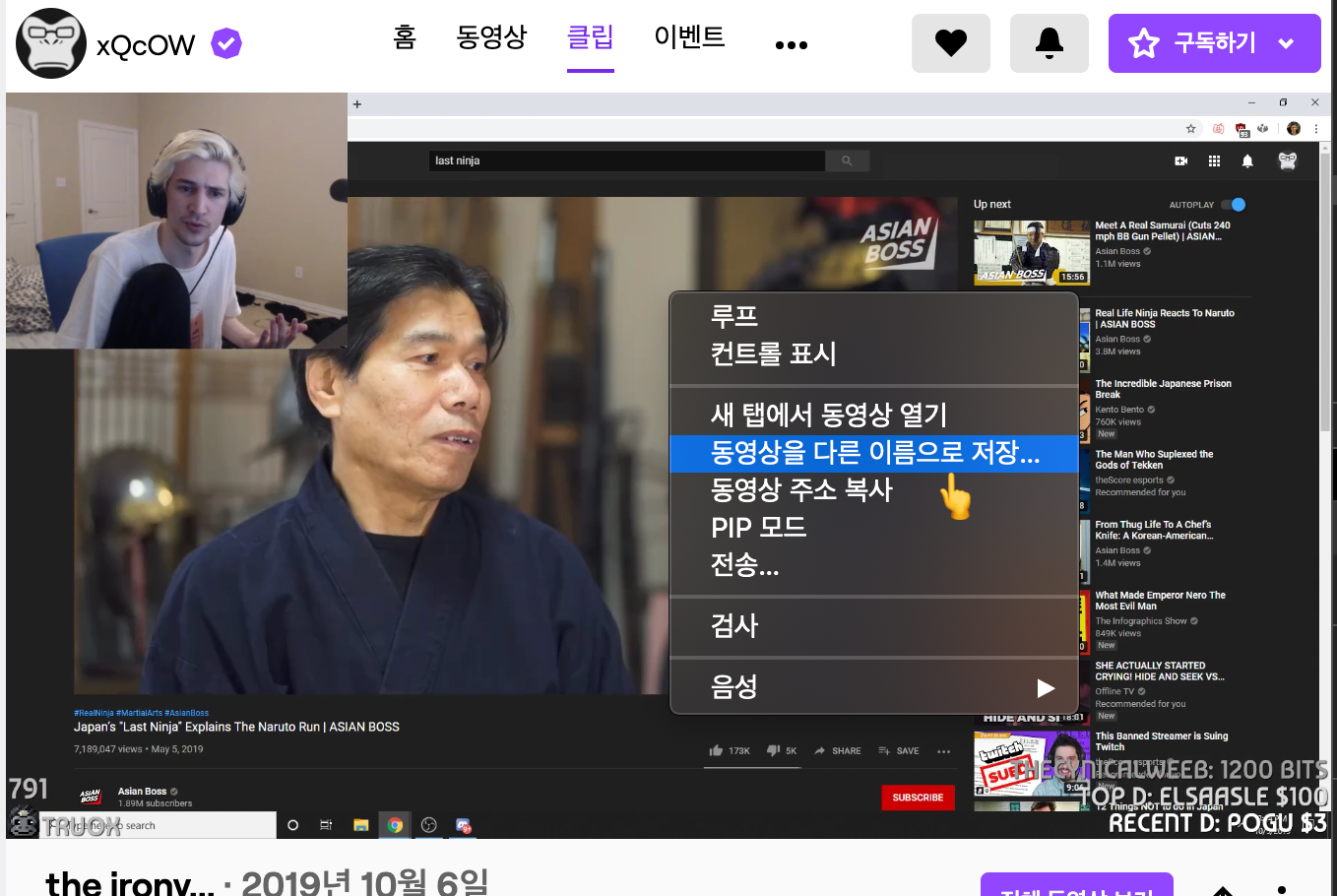Screen dimensions: 1337x896
Task: Select 컨트롤 표시 in the context menu
Action: pyautogui.click(x=873, y=353)
